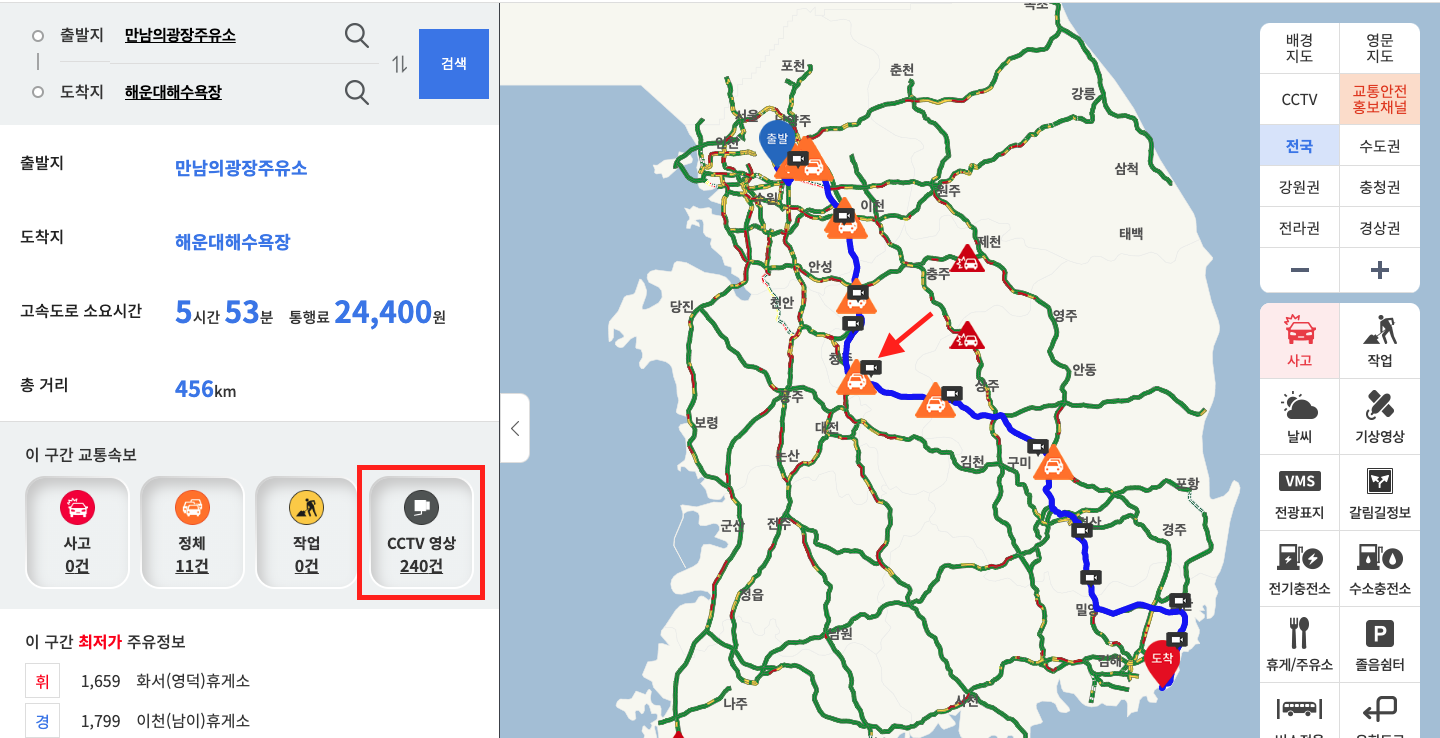
Task: Select 강원권 region view
Action: click(x=1299, y=187)
